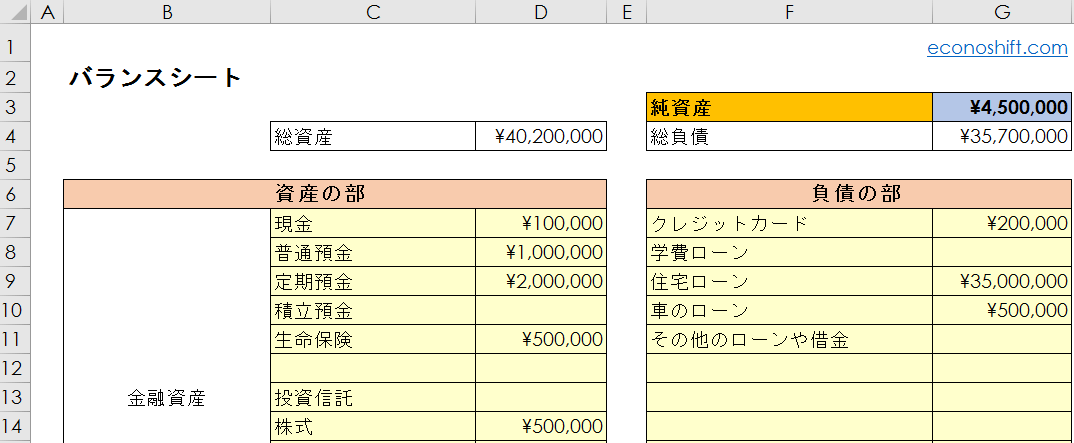Screen dimensions: 1074x443
Task: Select the total liabilities ¥35,700,000 cell
Action: [1002, 137]
